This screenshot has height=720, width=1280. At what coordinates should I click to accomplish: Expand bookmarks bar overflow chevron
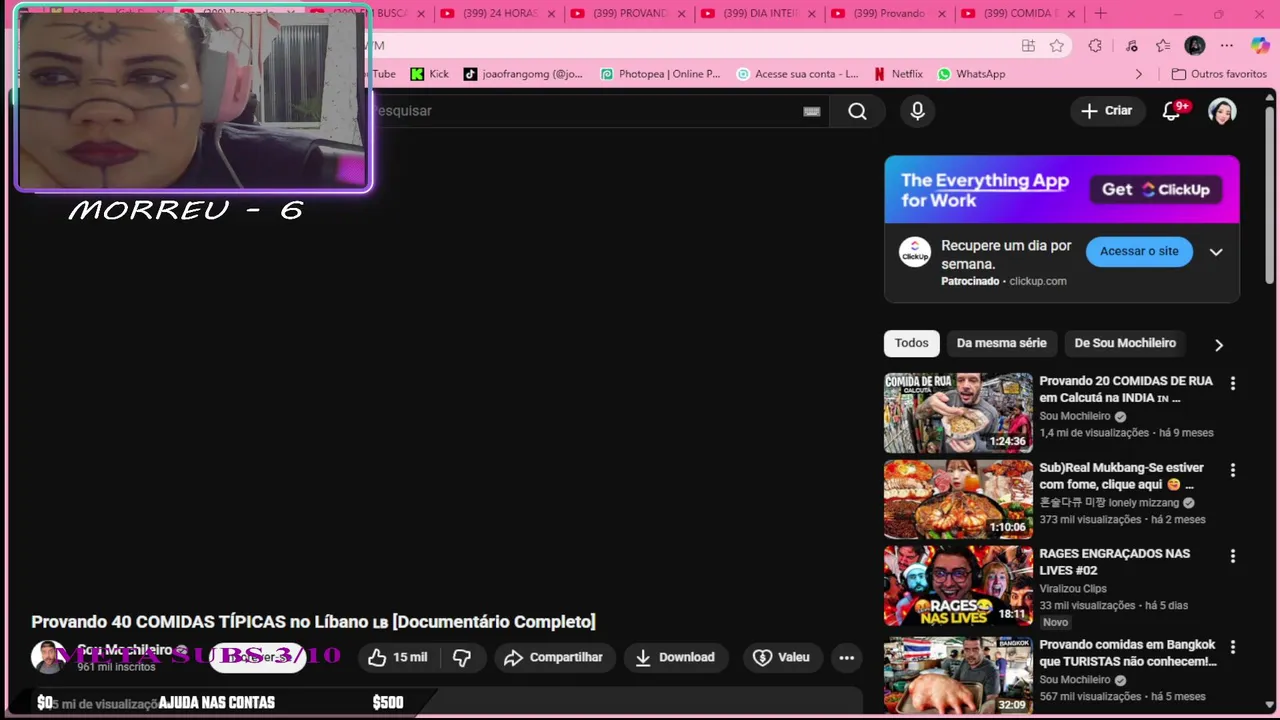click(x=1138, y=74)
